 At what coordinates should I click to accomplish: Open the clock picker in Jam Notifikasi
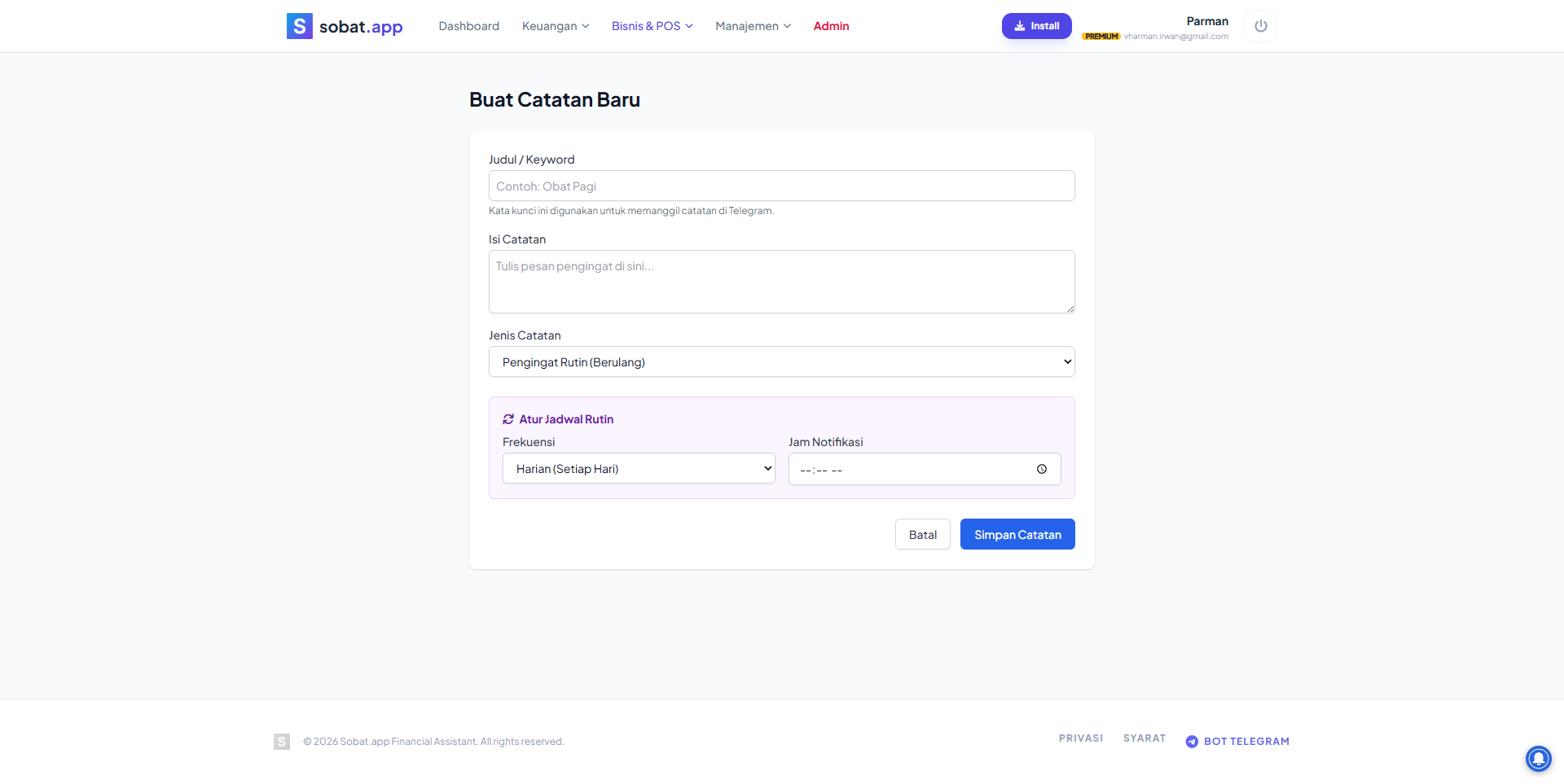tap(1042, 469)
